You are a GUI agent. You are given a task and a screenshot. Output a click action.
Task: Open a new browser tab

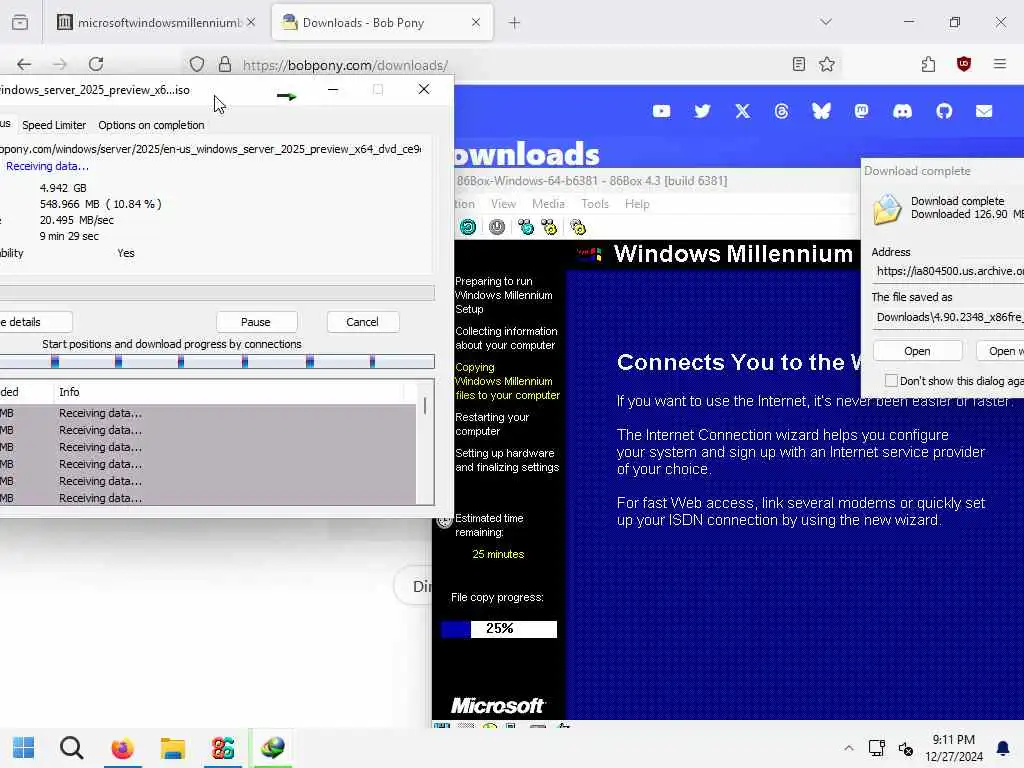click(515, 22)
